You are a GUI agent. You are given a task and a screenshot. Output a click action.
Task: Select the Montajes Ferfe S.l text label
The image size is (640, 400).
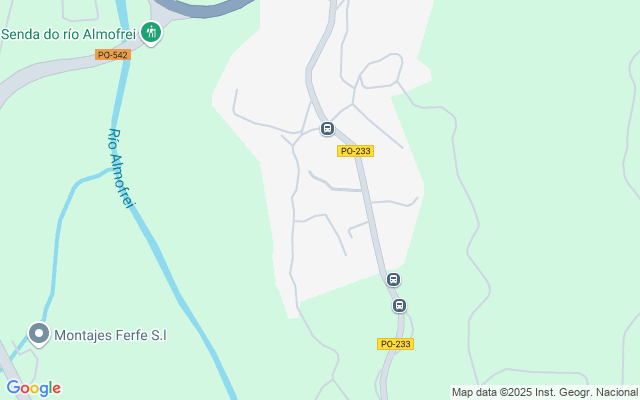(111, 336)
